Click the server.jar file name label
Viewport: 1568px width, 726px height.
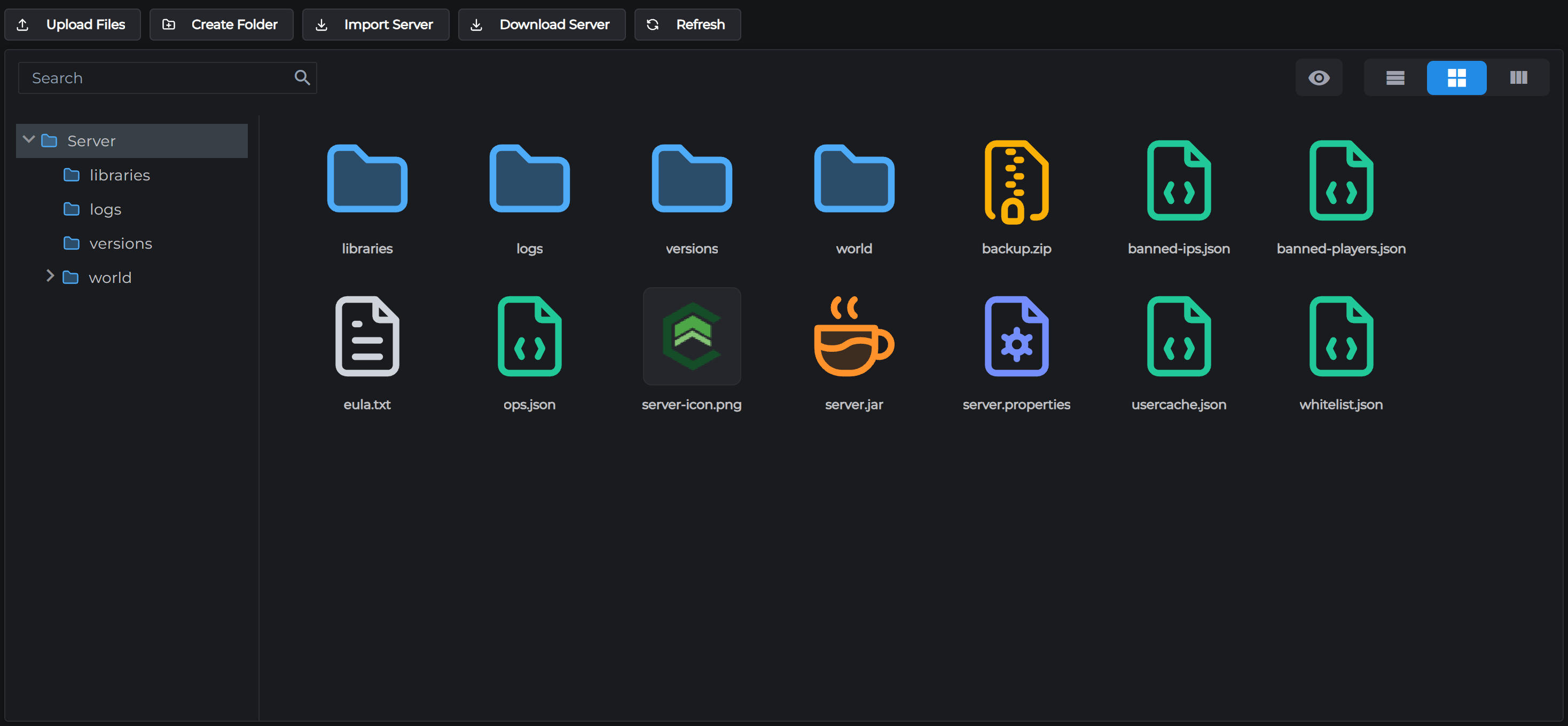coord(854,404)
